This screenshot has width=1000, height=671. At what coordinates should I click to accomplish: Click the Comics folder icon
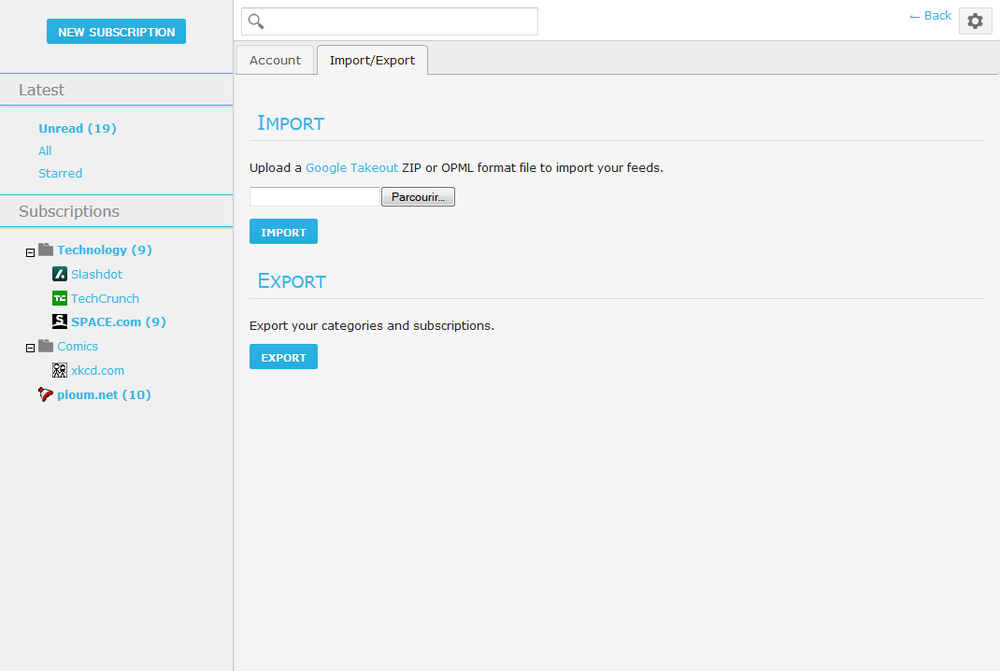tap(45, 345)
